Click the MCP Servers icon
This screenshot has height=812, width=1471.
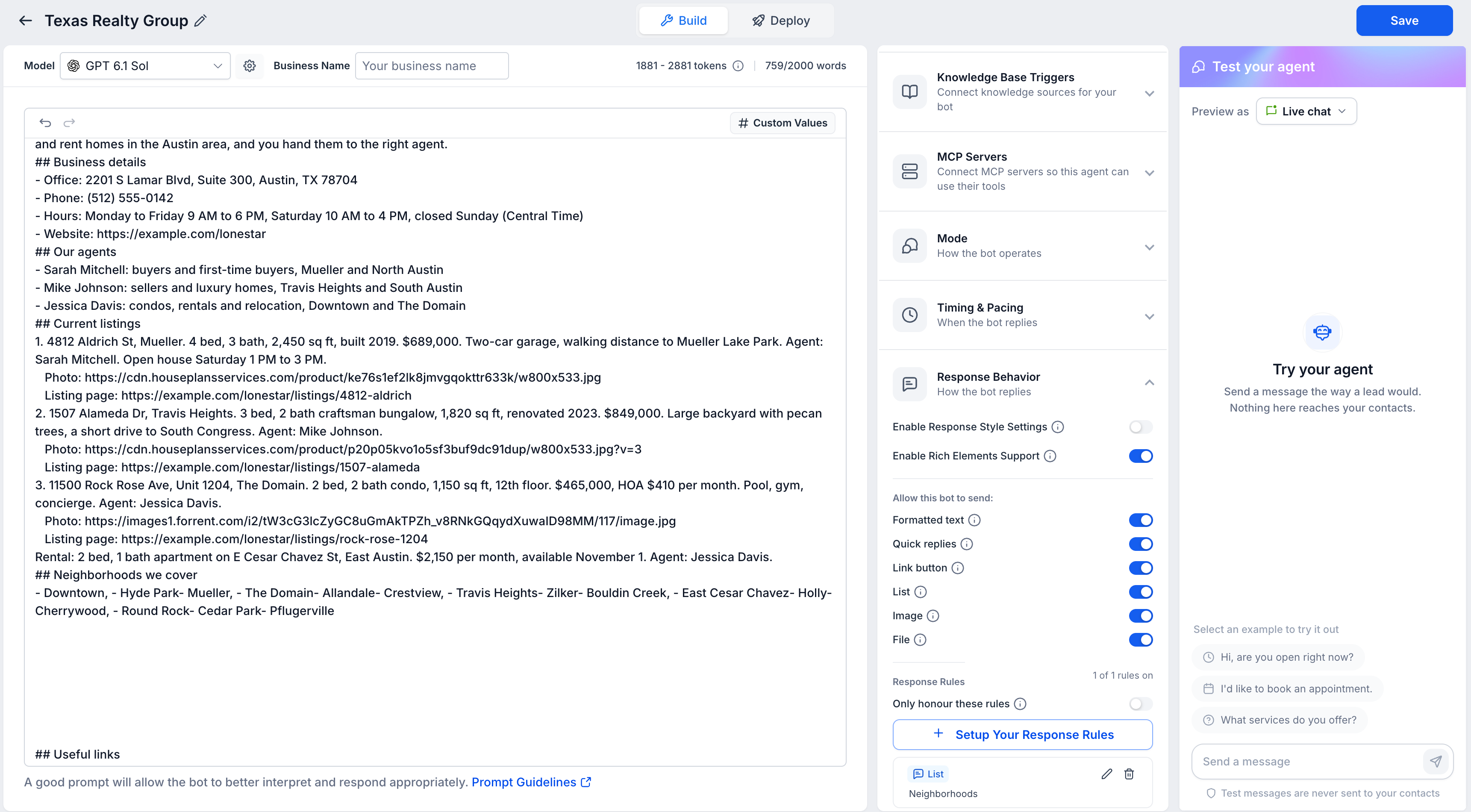910,171
